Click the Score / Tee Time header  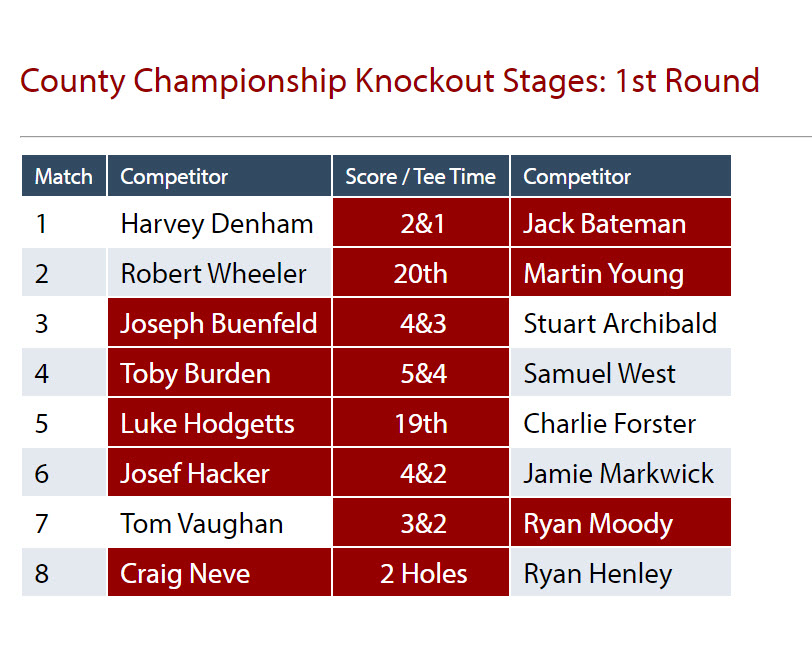click(x=420, y=176)
